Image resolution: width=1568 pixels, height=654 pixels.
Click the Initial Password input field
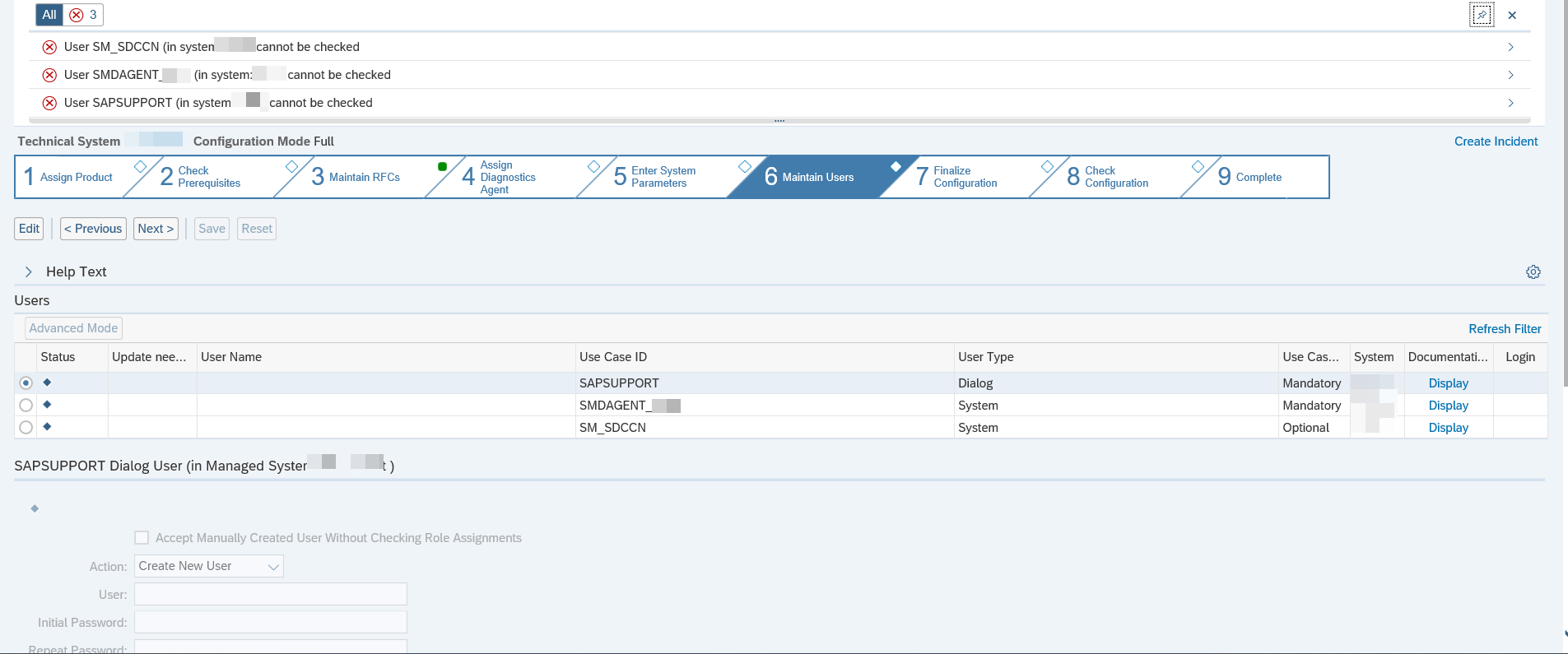(x=271, y=622)
